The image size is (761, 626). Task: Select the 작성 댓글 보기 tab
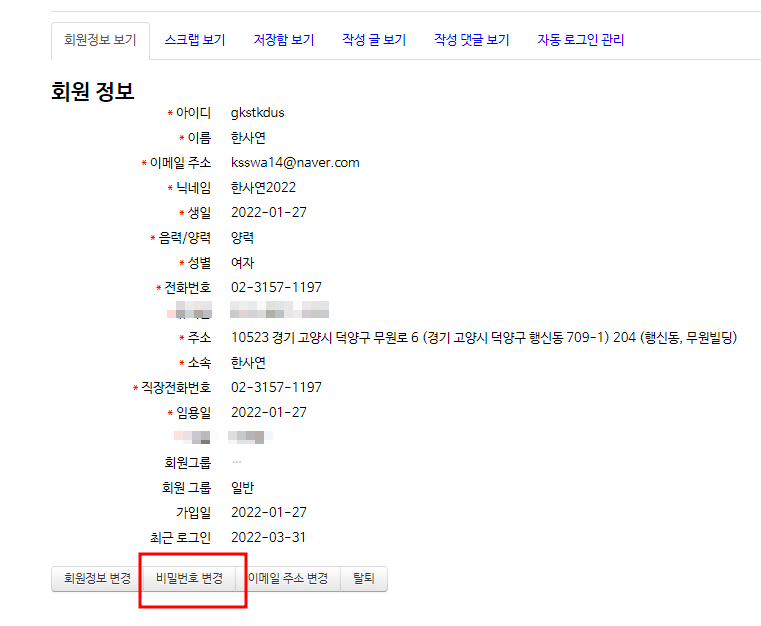[472, 40]
